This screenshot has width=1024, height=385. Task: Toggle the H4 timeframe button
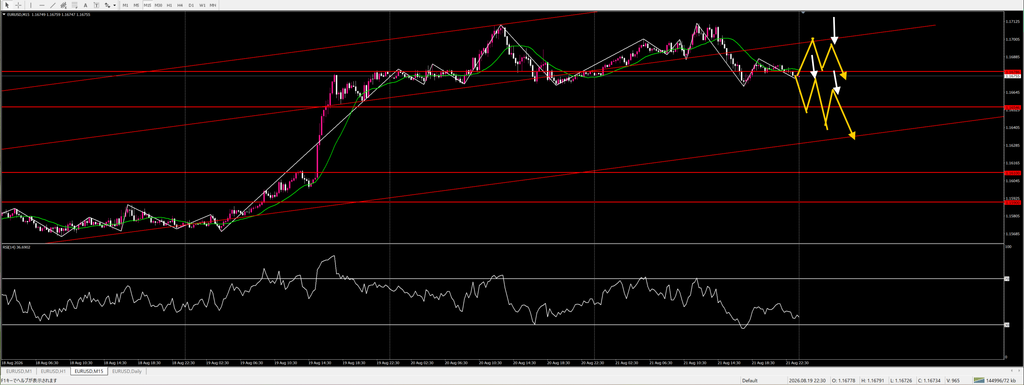180,5
